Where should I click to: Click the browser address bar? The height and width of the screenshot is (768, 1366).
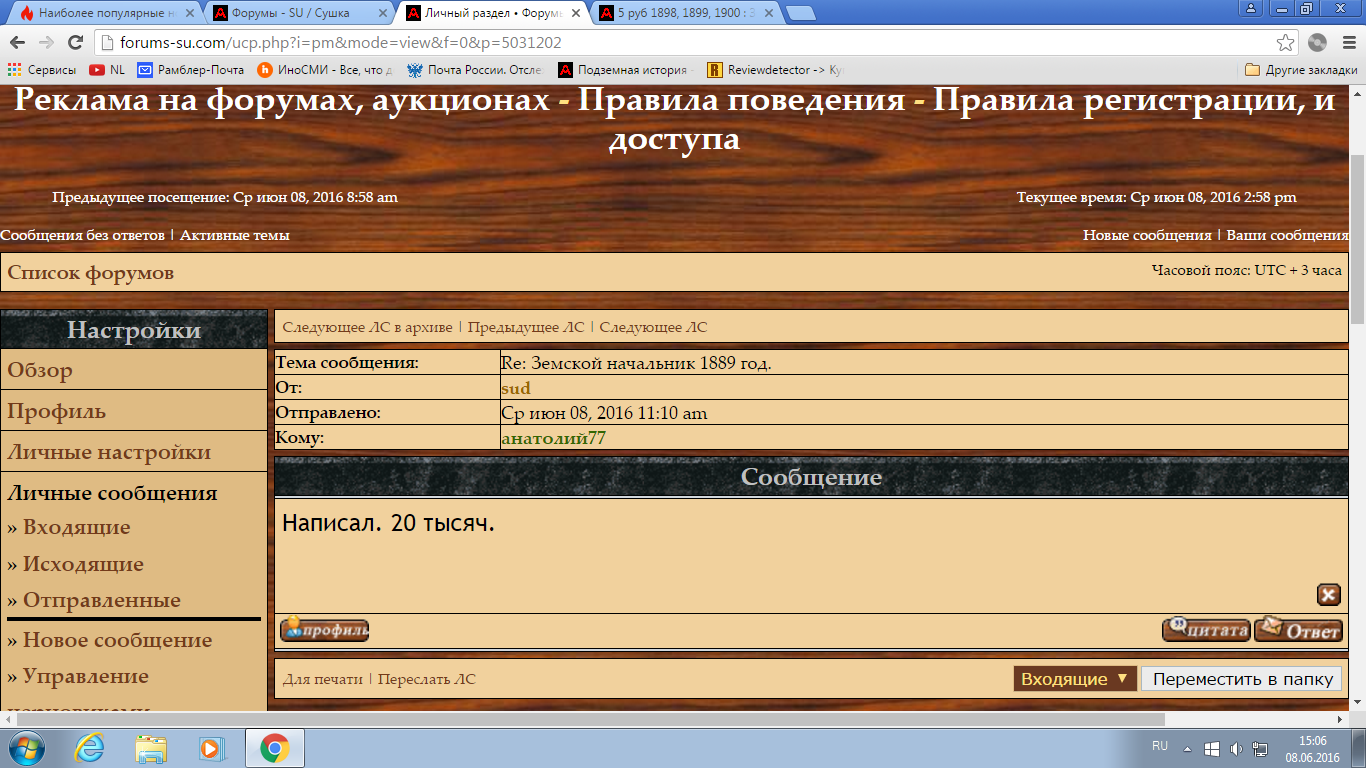click(x=690, y=42)
